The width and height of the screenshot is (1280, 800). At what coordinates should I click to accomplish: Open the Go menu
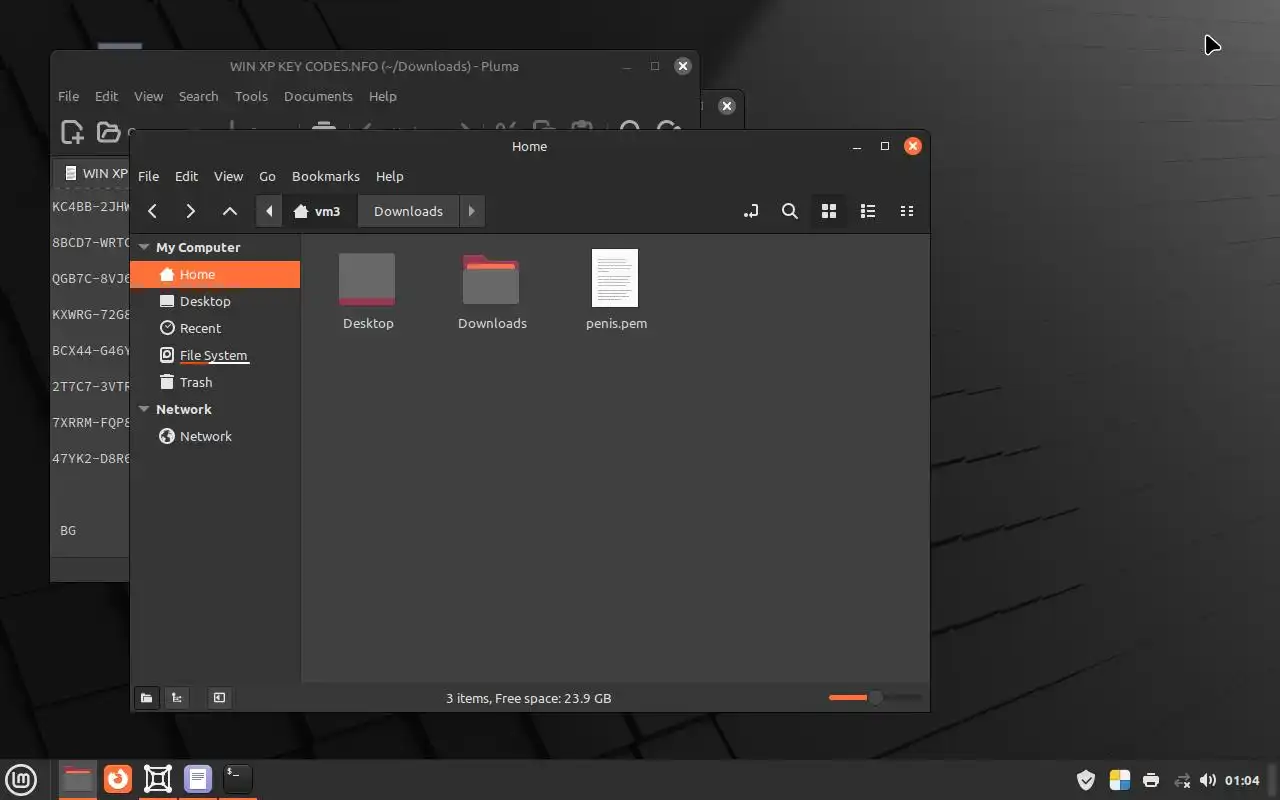click(267, 176)
